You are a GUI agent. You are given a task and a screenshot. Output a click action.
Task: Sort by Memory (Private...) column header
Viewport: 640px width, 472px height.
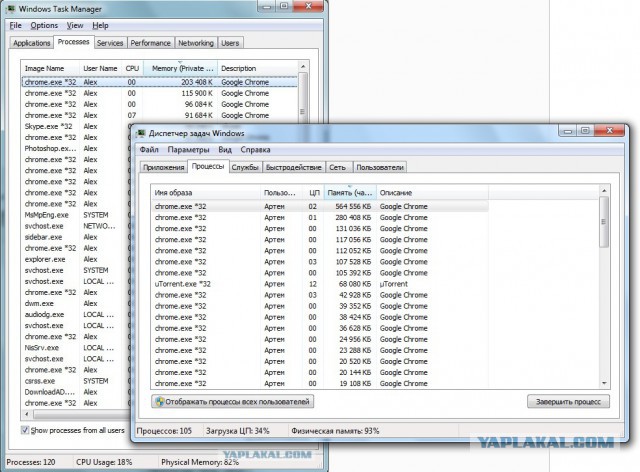click(x=181, y=68)
